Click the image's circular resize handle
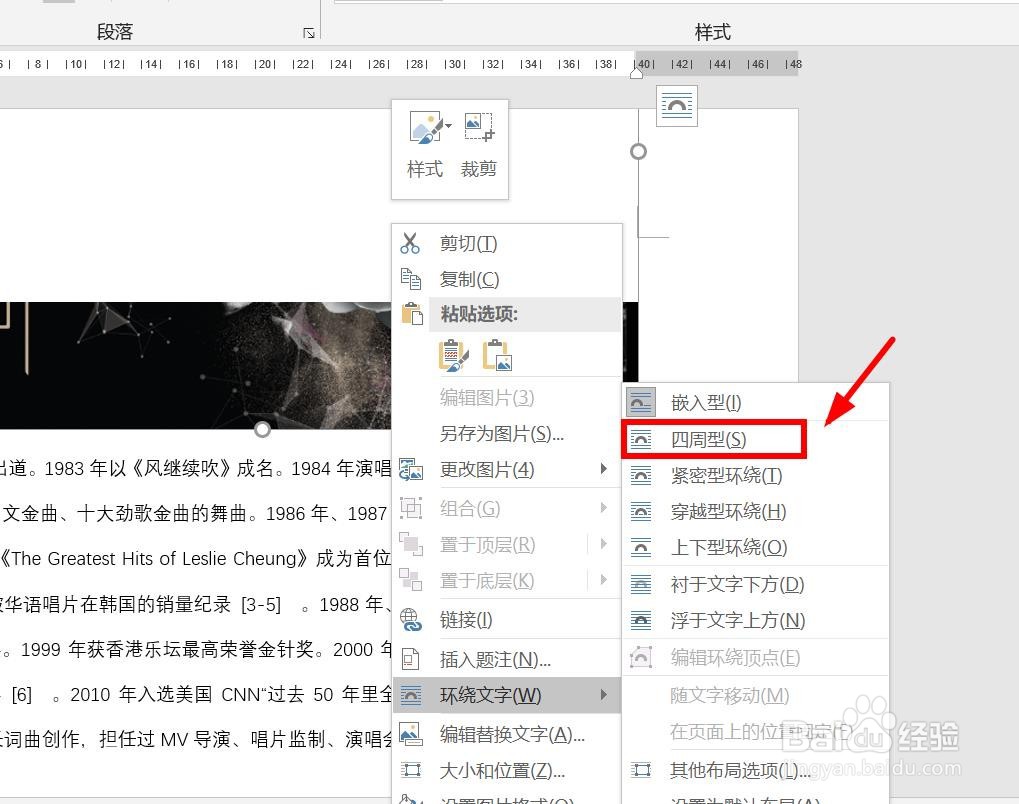 pyautogui.click(x=639, y=151)
